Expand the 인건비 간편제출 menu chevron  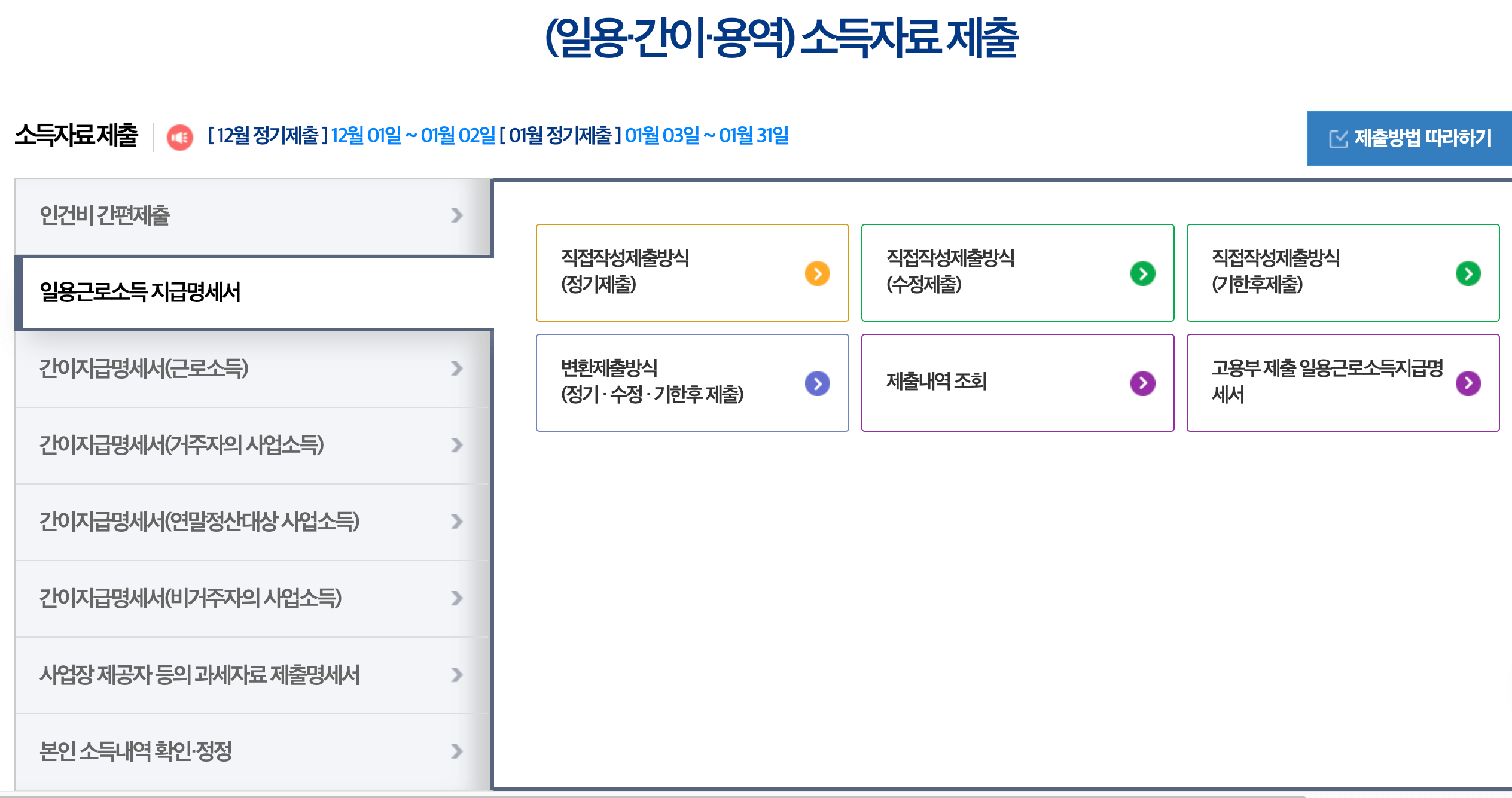tap(457, 217)
